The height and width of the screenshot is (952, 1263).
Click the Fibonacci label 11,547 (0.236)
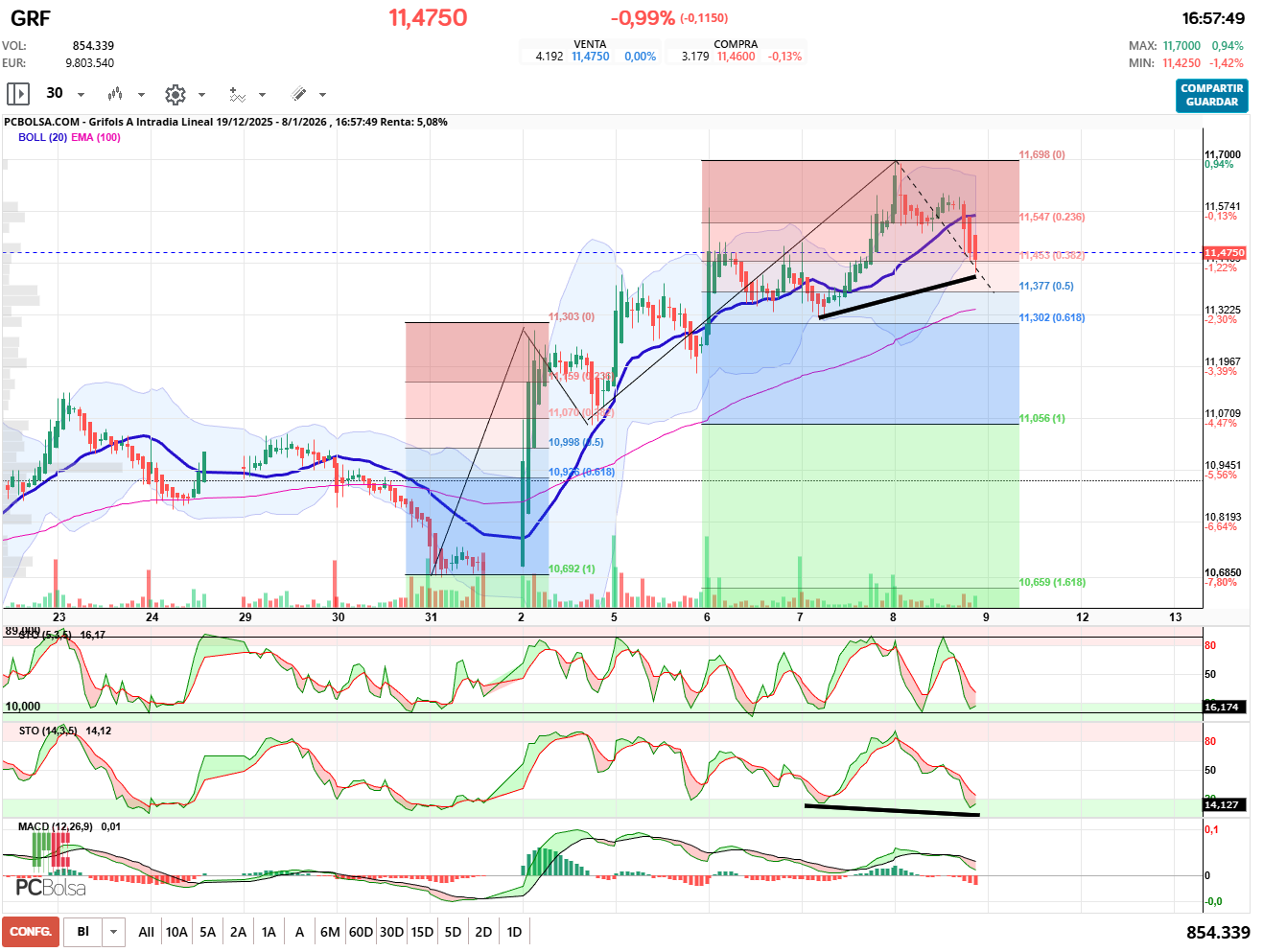[x=1052, y=217]
